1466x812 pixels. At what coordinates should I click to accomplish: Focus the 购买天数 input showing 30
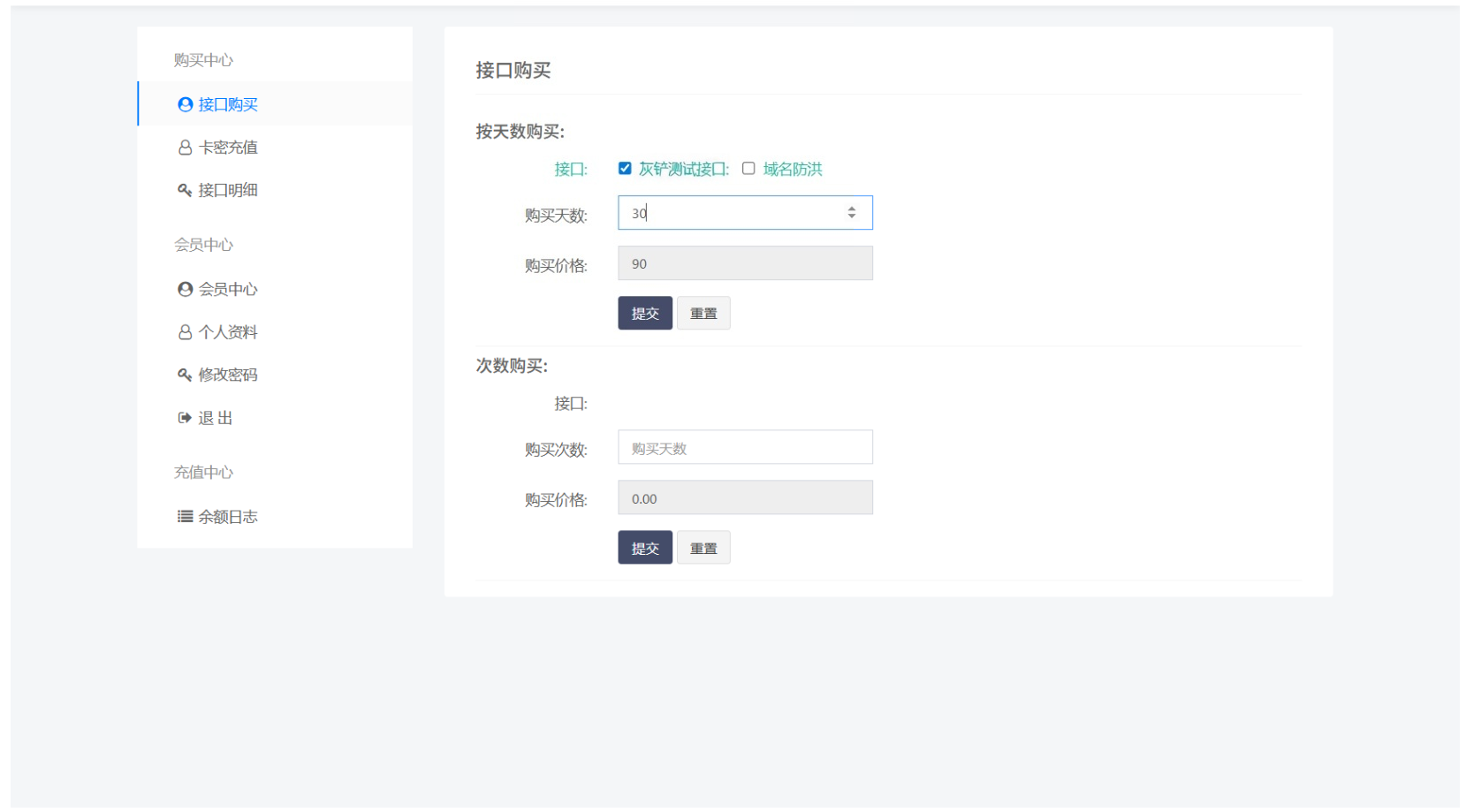(x=745, y=213)
